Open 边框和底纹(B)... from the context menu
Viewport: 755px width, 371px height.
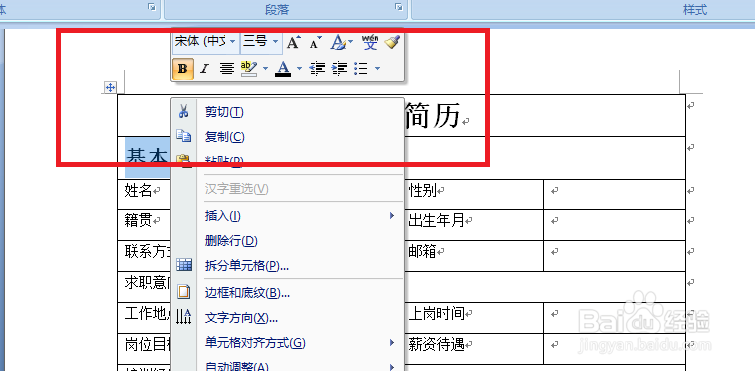[287, 293]
